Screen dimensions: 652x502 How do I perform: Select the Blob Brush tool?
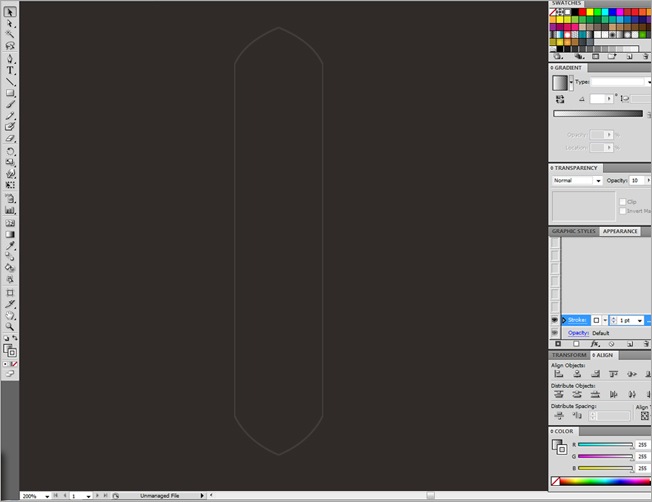(10, 126)
